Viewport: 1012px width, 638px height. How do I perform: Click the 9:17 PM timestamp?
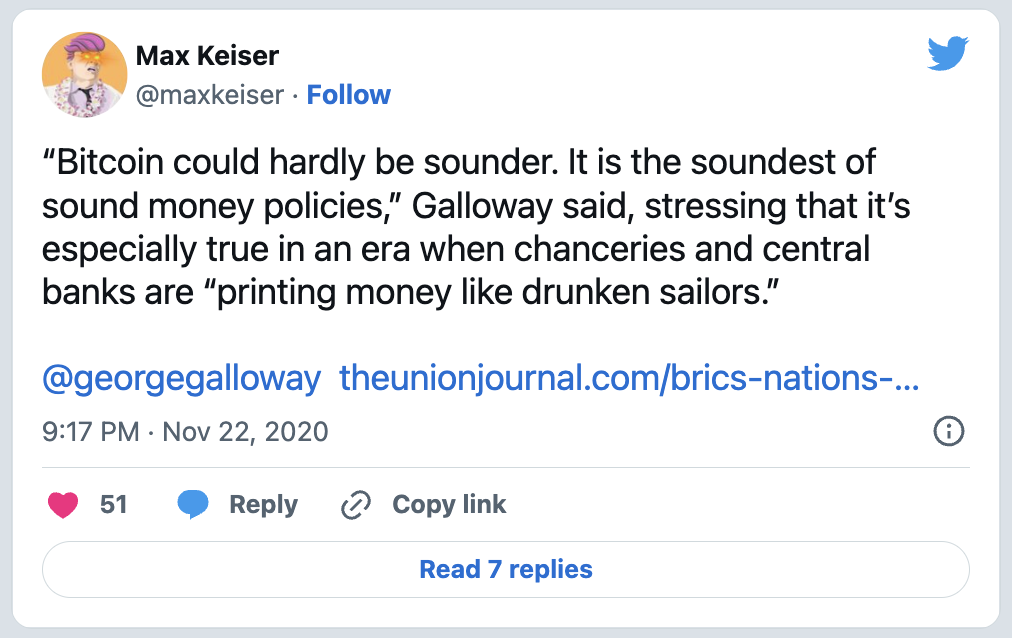[x=90, y=432]
